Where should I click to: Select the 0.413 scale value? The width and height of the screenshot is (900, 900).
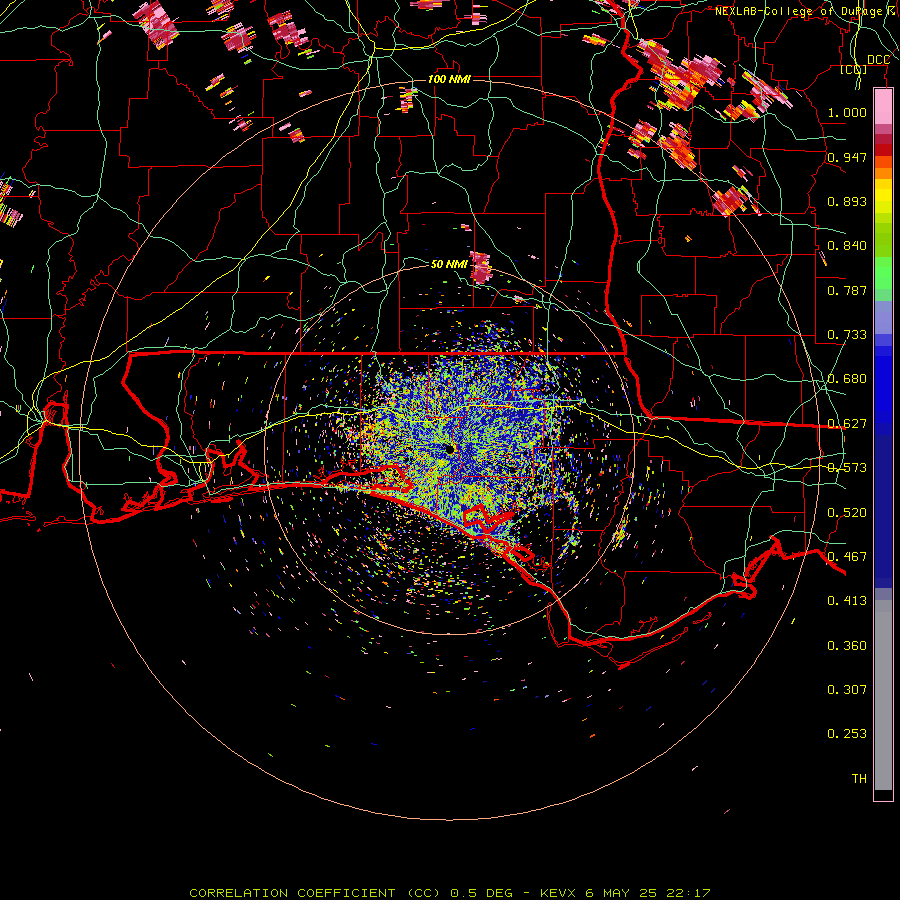847,601
